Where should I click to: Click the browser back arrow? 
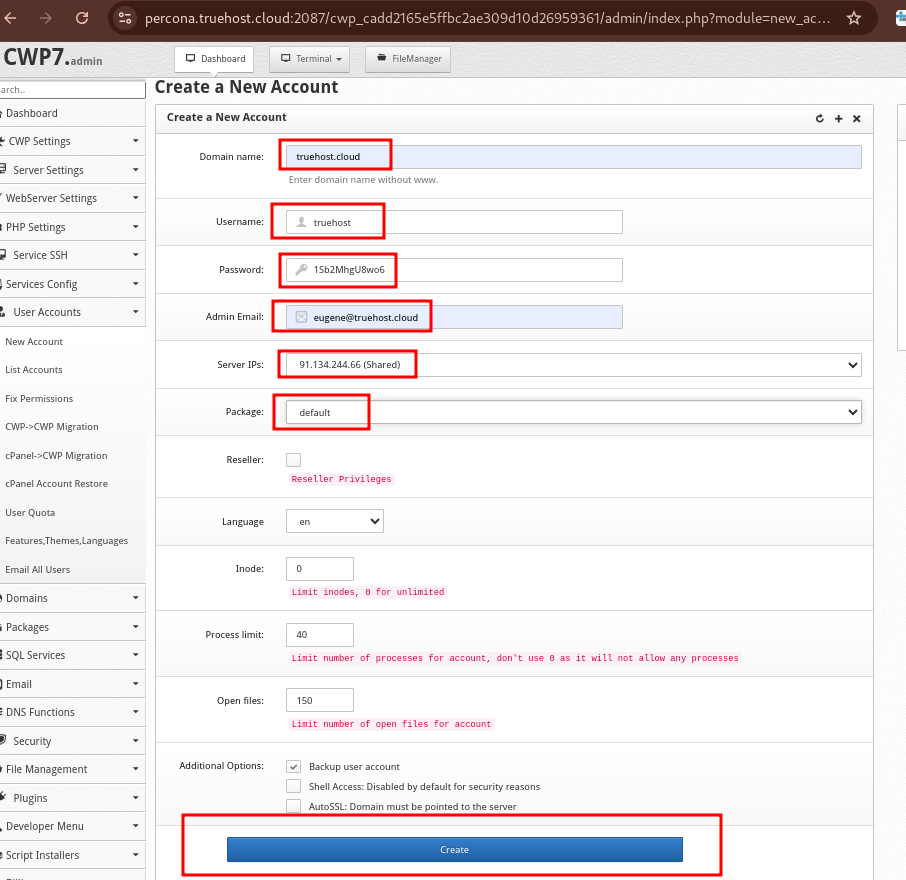click(x=10, y=18)
